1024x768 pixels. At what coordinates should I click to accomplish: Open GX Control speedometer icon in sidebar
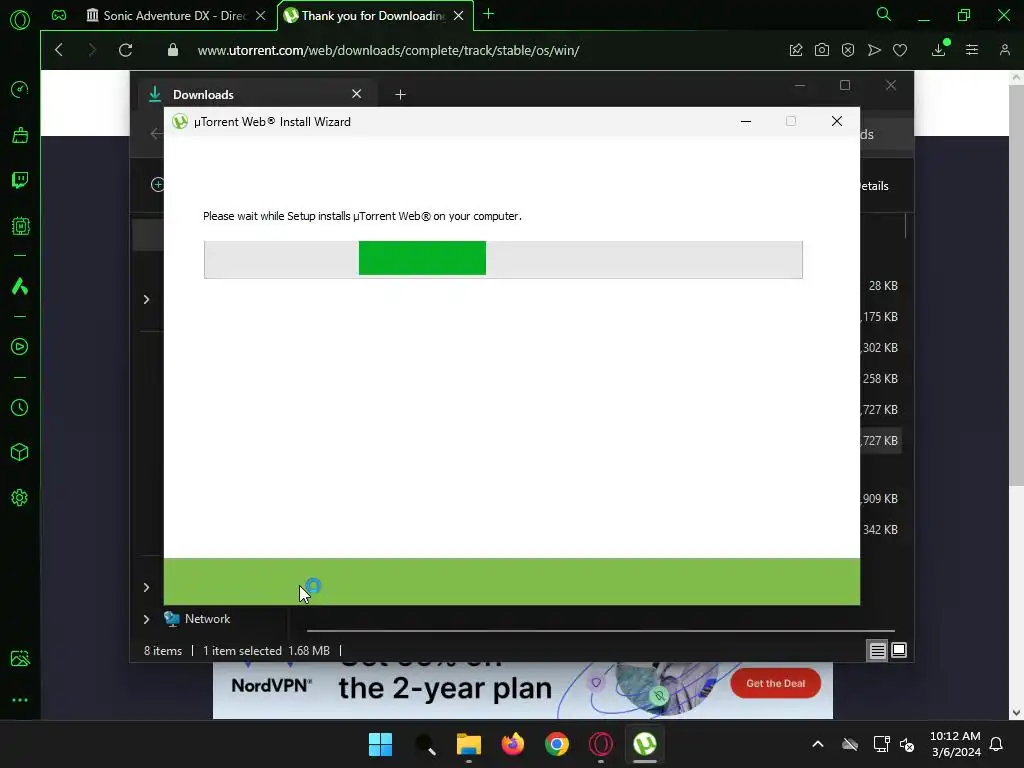[x=20, y=89]
